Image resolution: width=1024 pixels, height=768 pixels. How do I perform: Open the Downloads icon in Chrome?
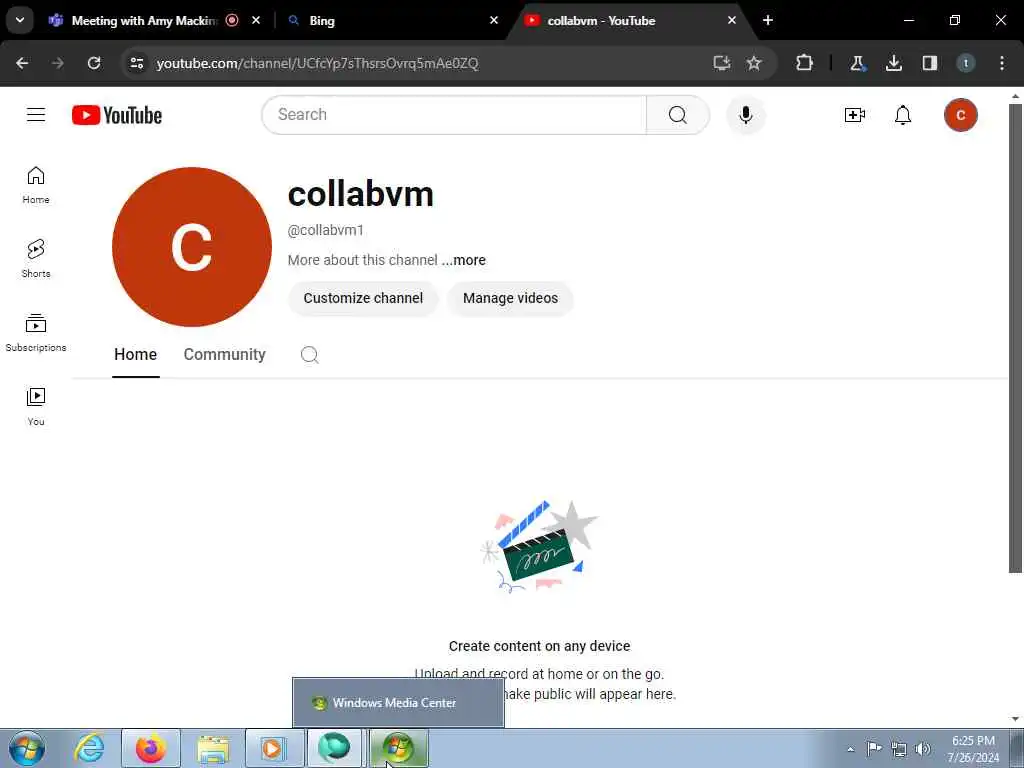click(893, 63)
